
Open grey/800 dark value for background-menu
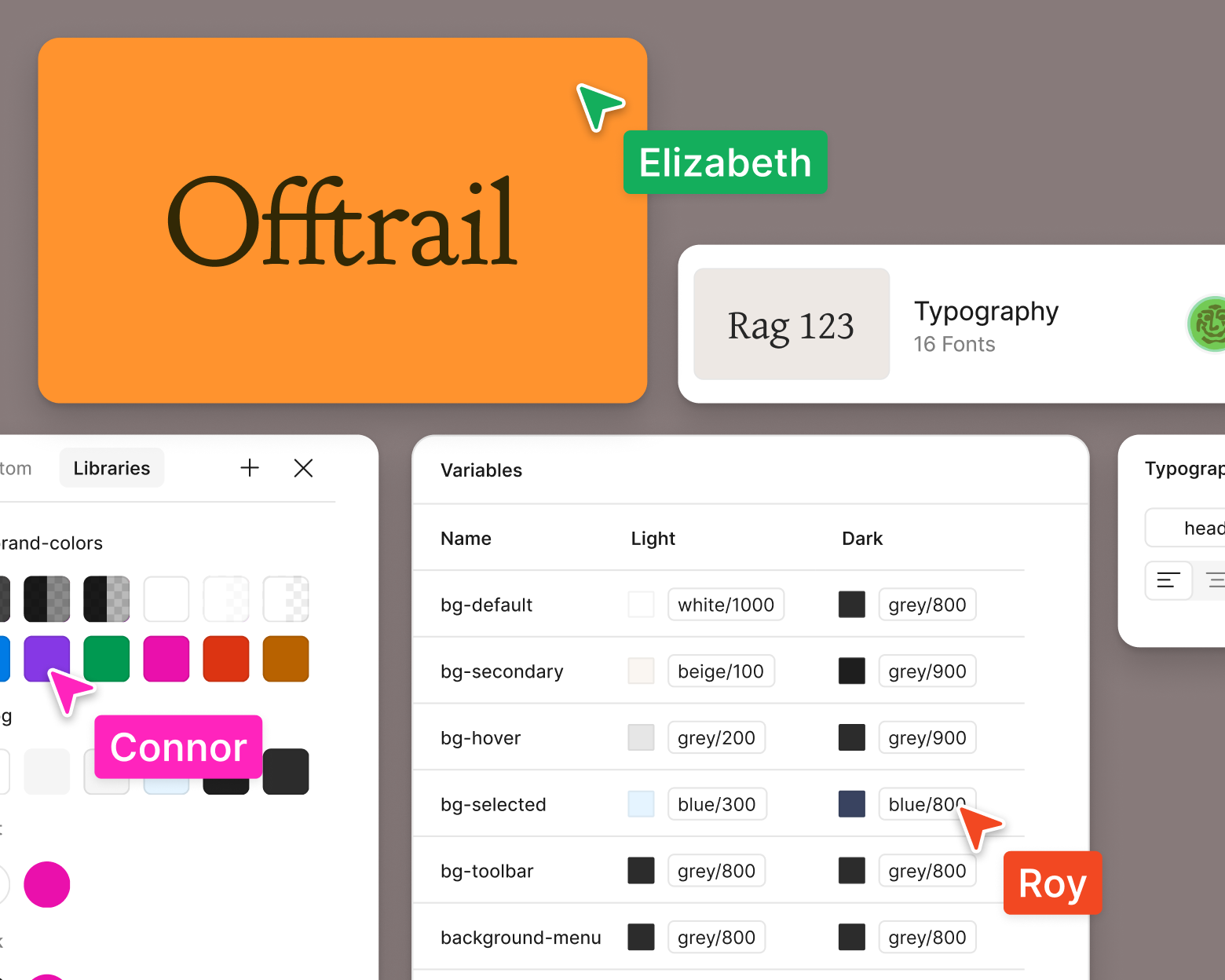tap(927, 938)
